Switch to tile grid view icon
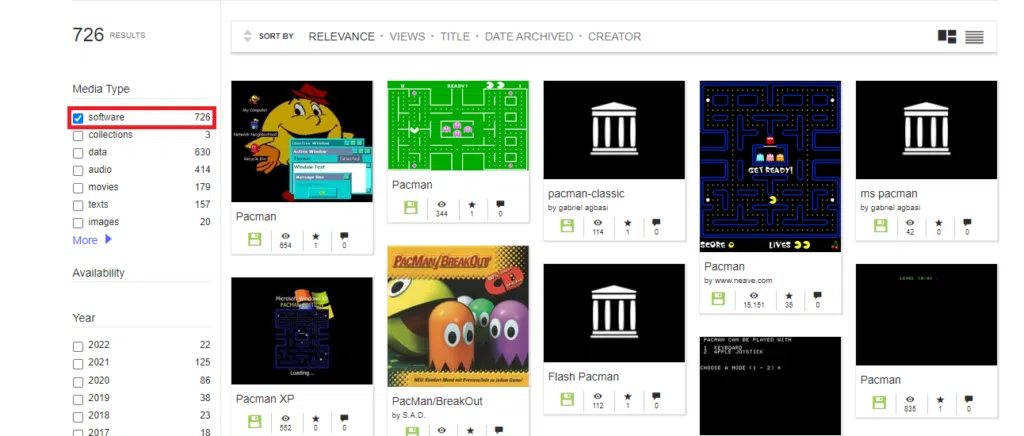1024x436 pixels. [947, 37]
